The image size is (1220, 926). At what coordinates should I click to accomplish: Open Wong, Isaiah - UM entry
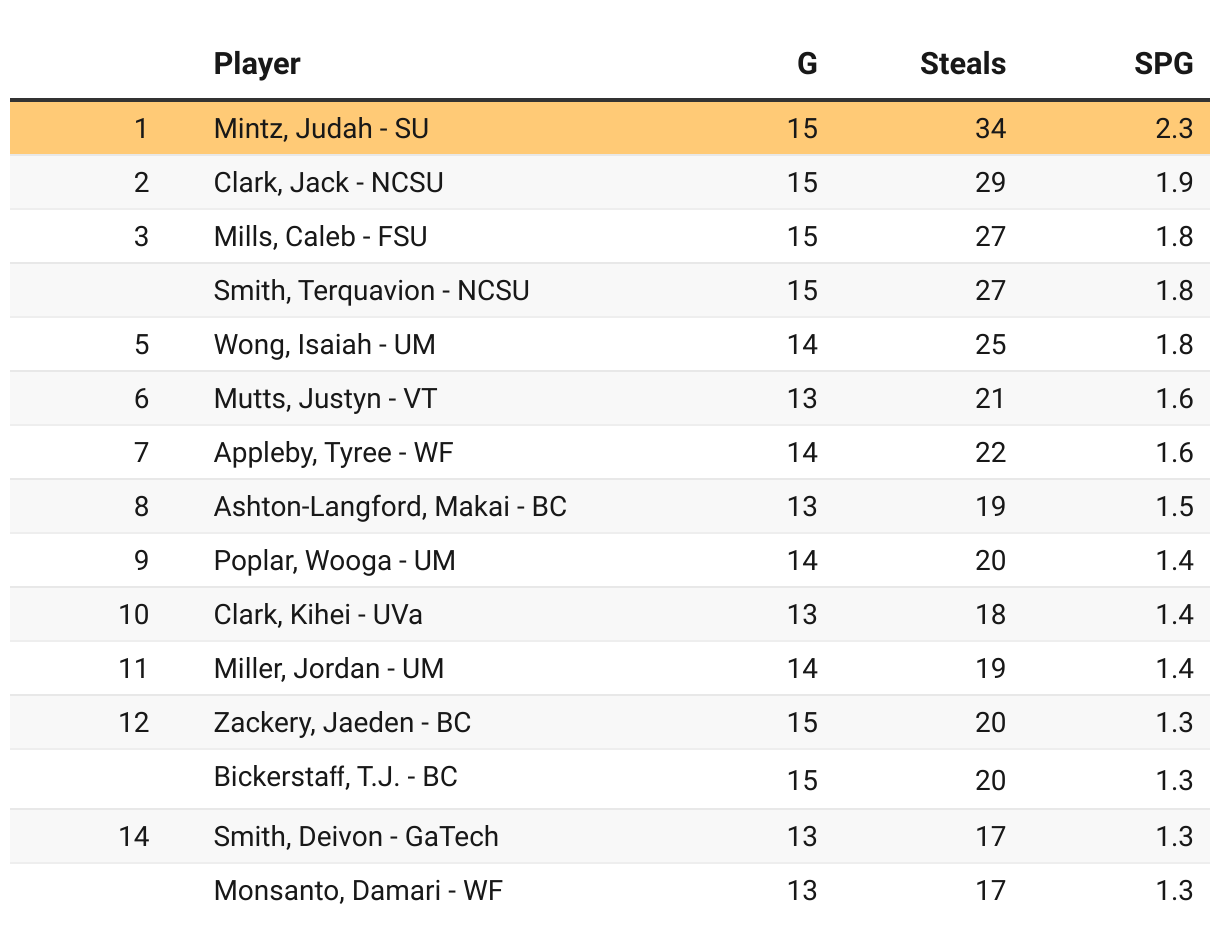coord(324,344)
